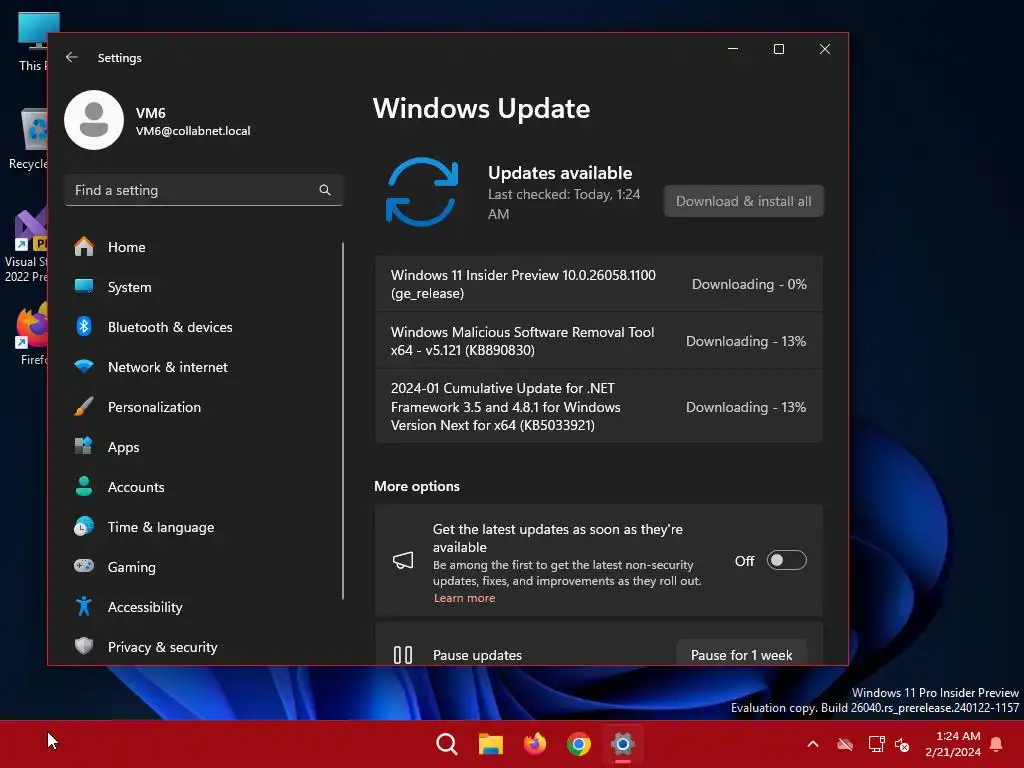
Task: Click Downloading - 13% for .NET Framework update
Action: [x=746, y=407]
